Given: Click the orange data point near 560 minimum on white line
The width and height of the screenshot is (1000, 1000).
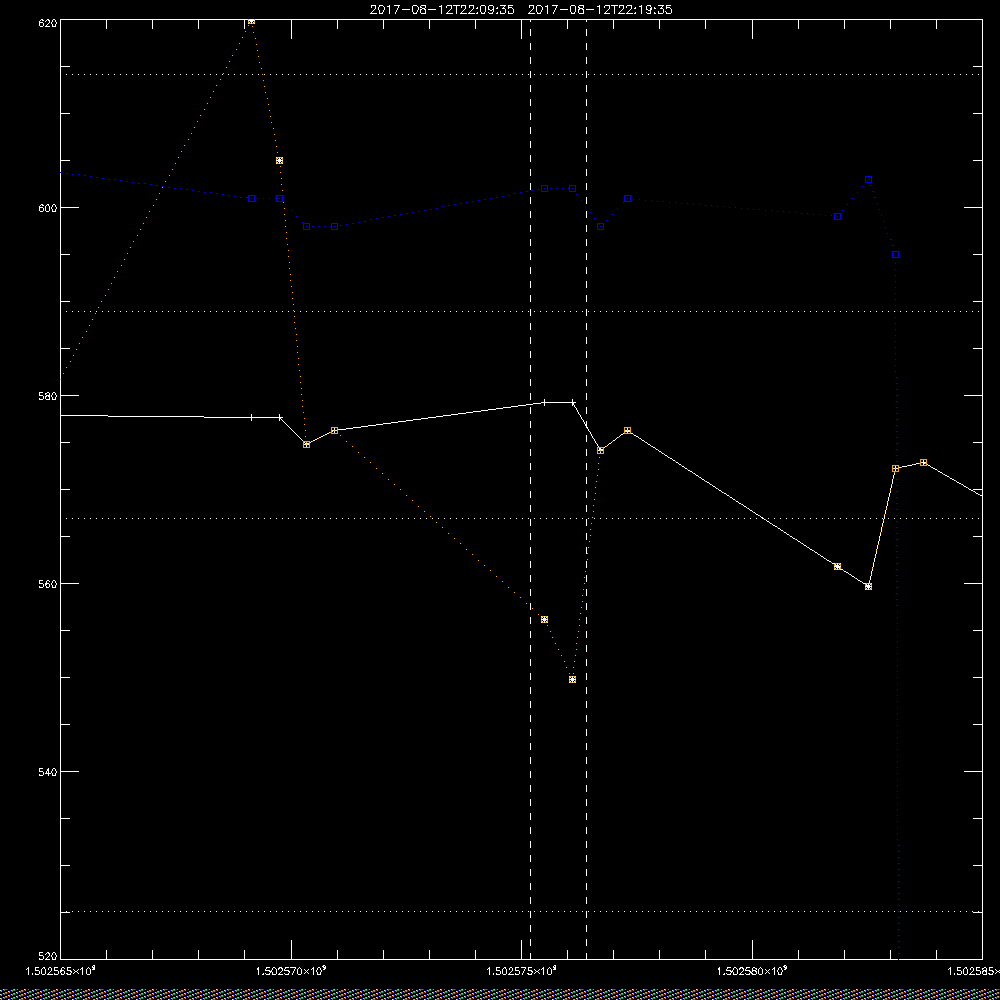Looking at the screenshot, I should tap(868, 586).
